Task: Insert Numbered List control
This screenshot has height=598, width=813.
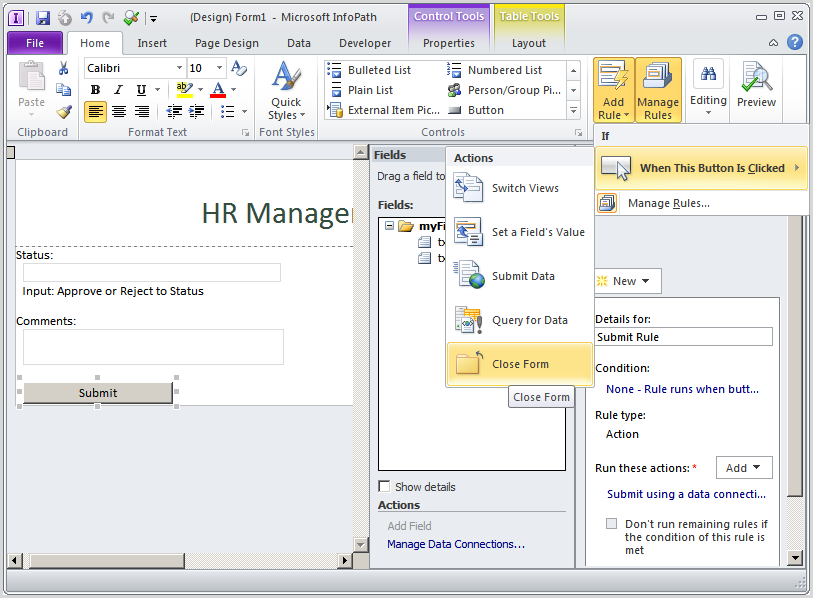Action: [x=494, y=70]
